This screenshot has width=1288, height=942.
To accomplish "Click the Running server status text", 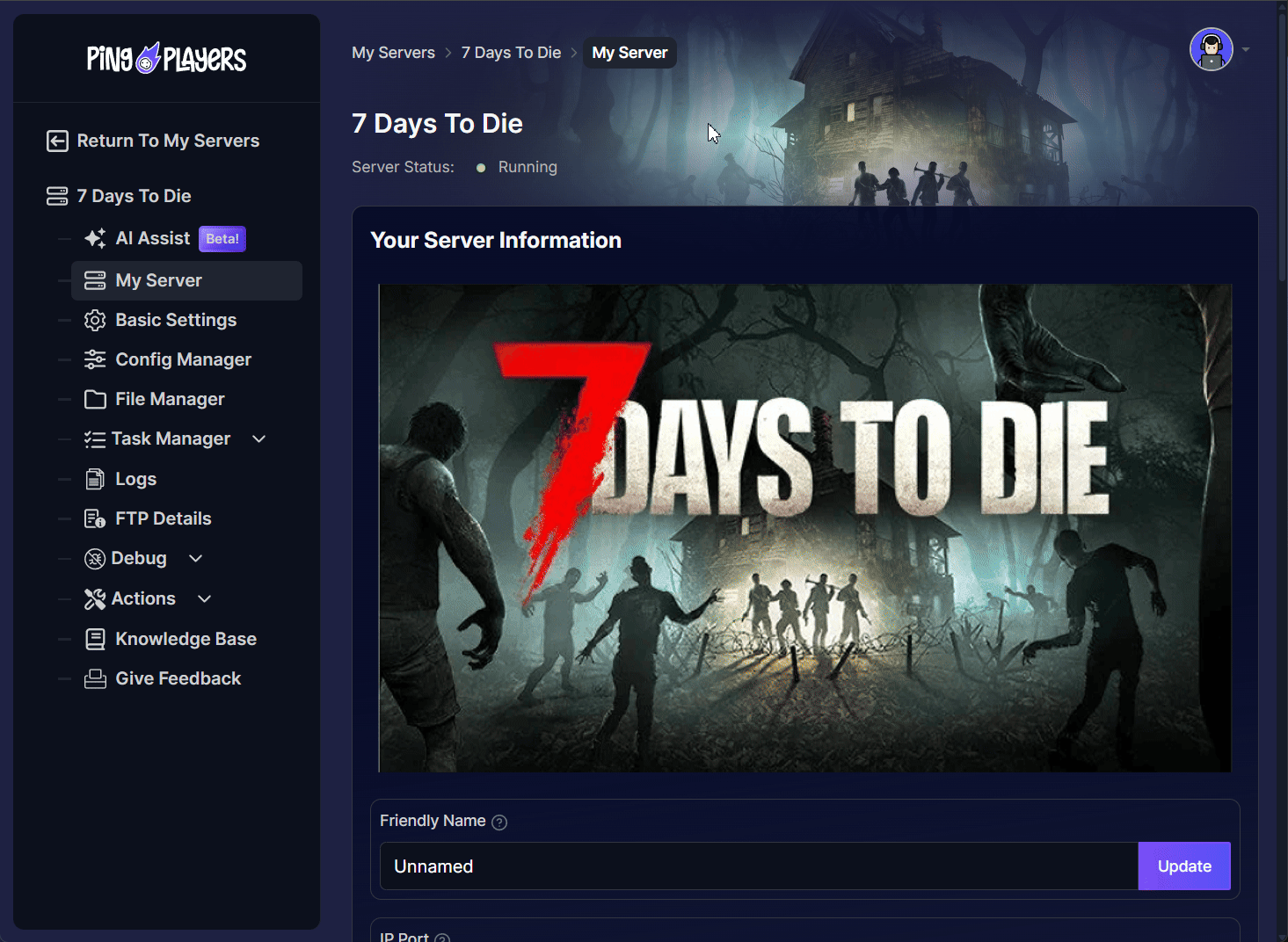I will [x=528, y=167].
